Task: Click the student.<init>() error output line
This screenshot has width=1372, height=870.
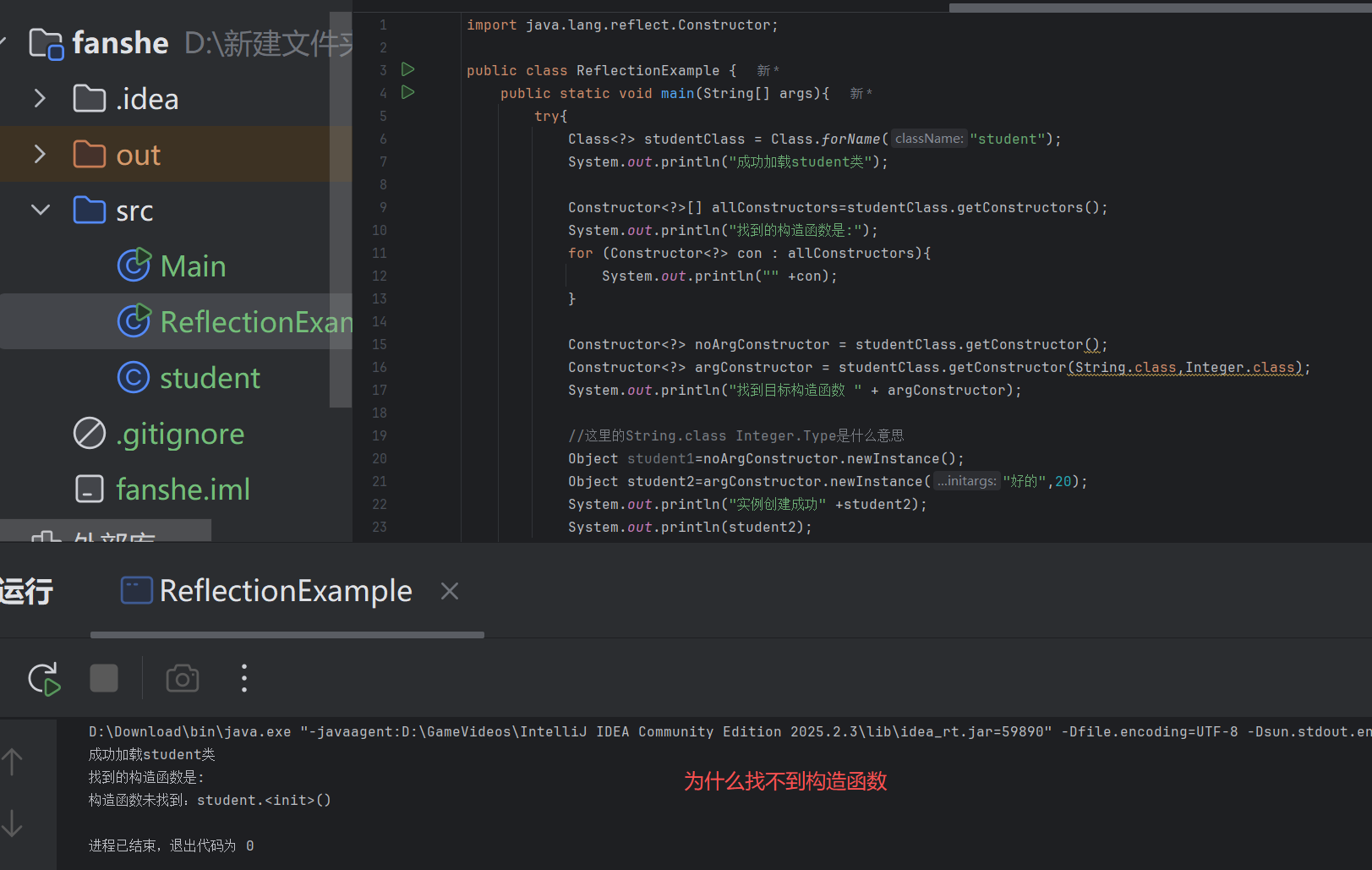Action: (210, 801)
